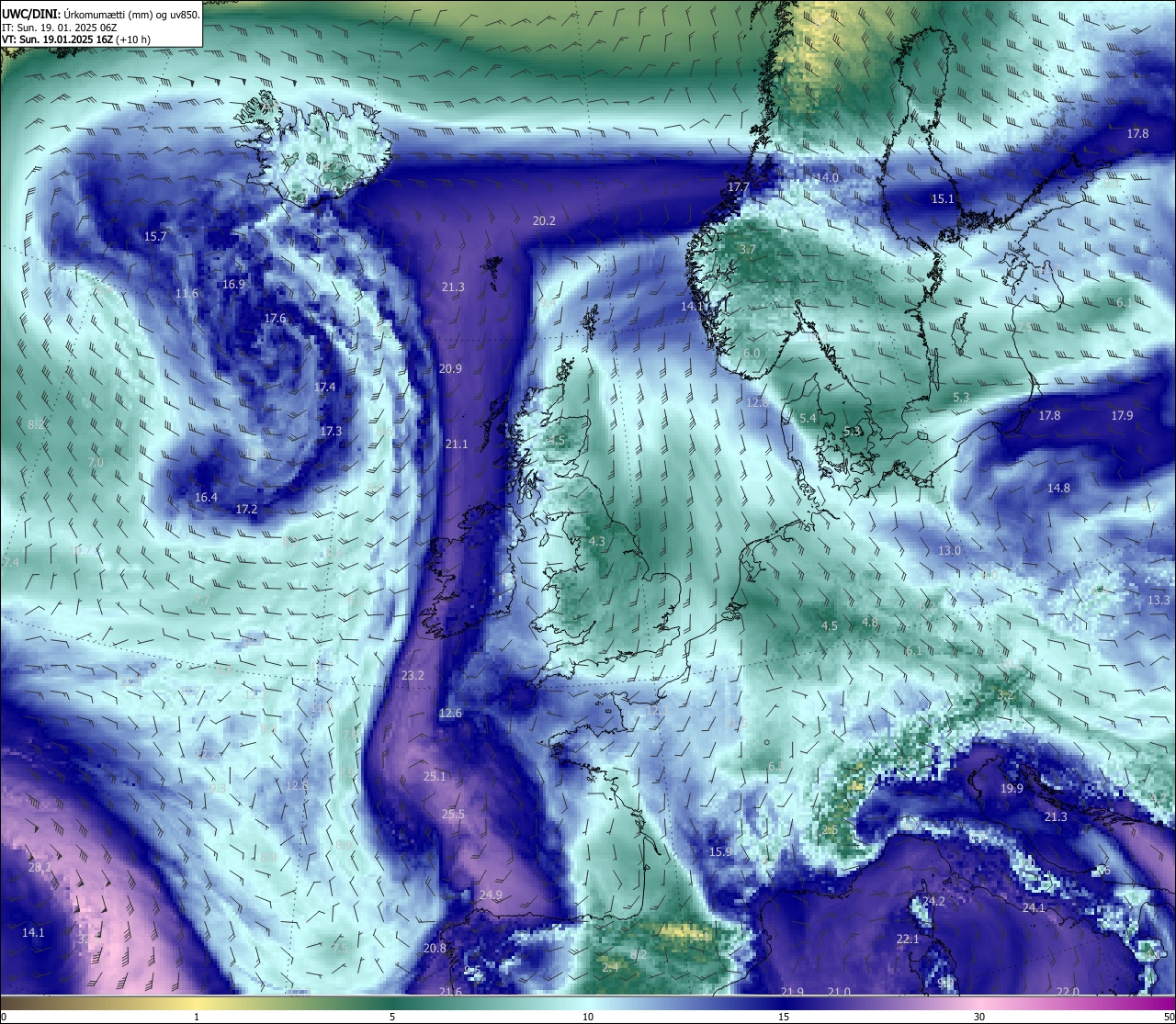Select the 17.3 value label
Screen dimensions: 1176x1024
(x=331, y=431)
